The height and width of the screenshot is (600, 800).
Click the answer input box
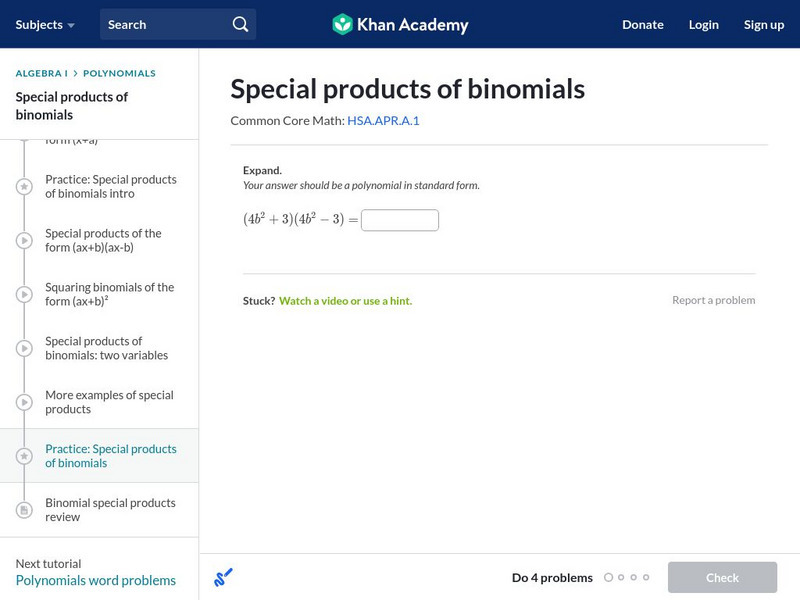tap(400, 220)
